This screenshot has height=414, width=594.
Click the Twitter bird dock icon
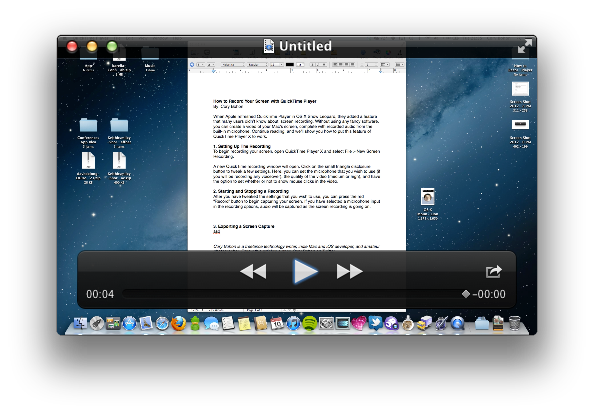375,323
